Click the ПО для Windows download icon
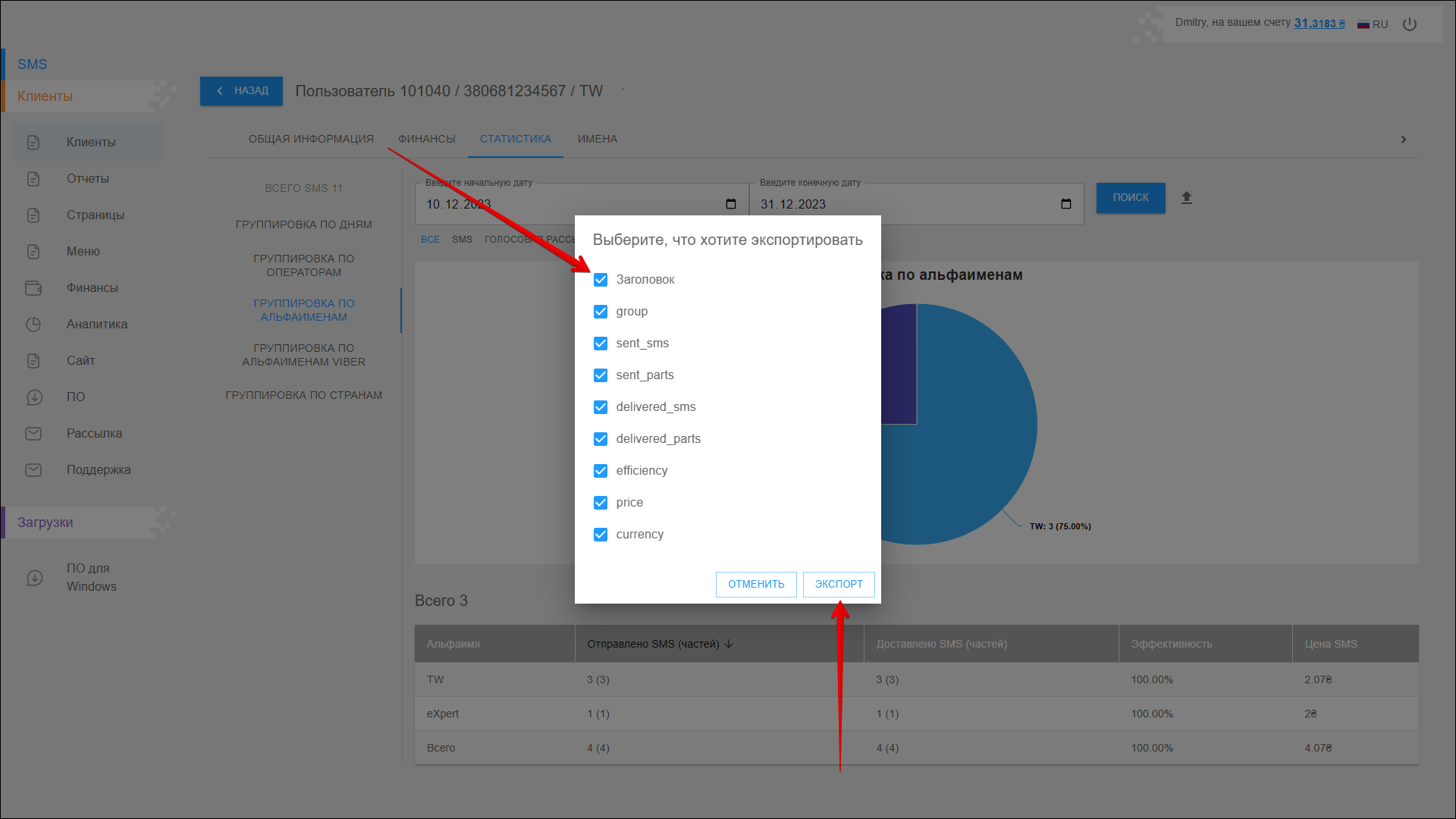Image resolution: width=1456 pixels, height=819 pixels. [x=35, y=578]
